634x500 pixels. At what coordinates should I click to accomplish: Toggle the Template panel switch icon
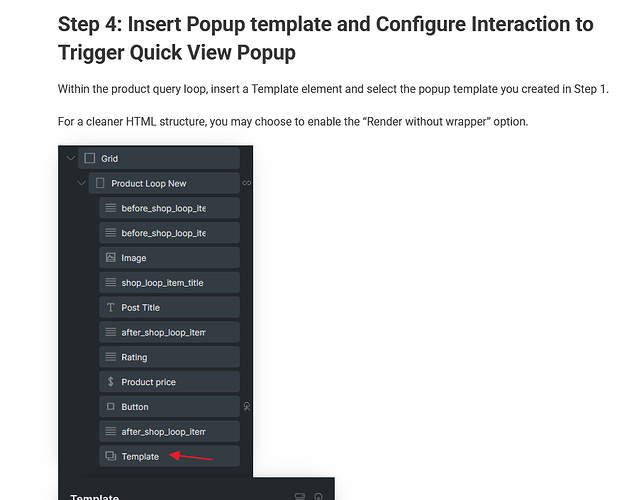click(x=300, y=496)
